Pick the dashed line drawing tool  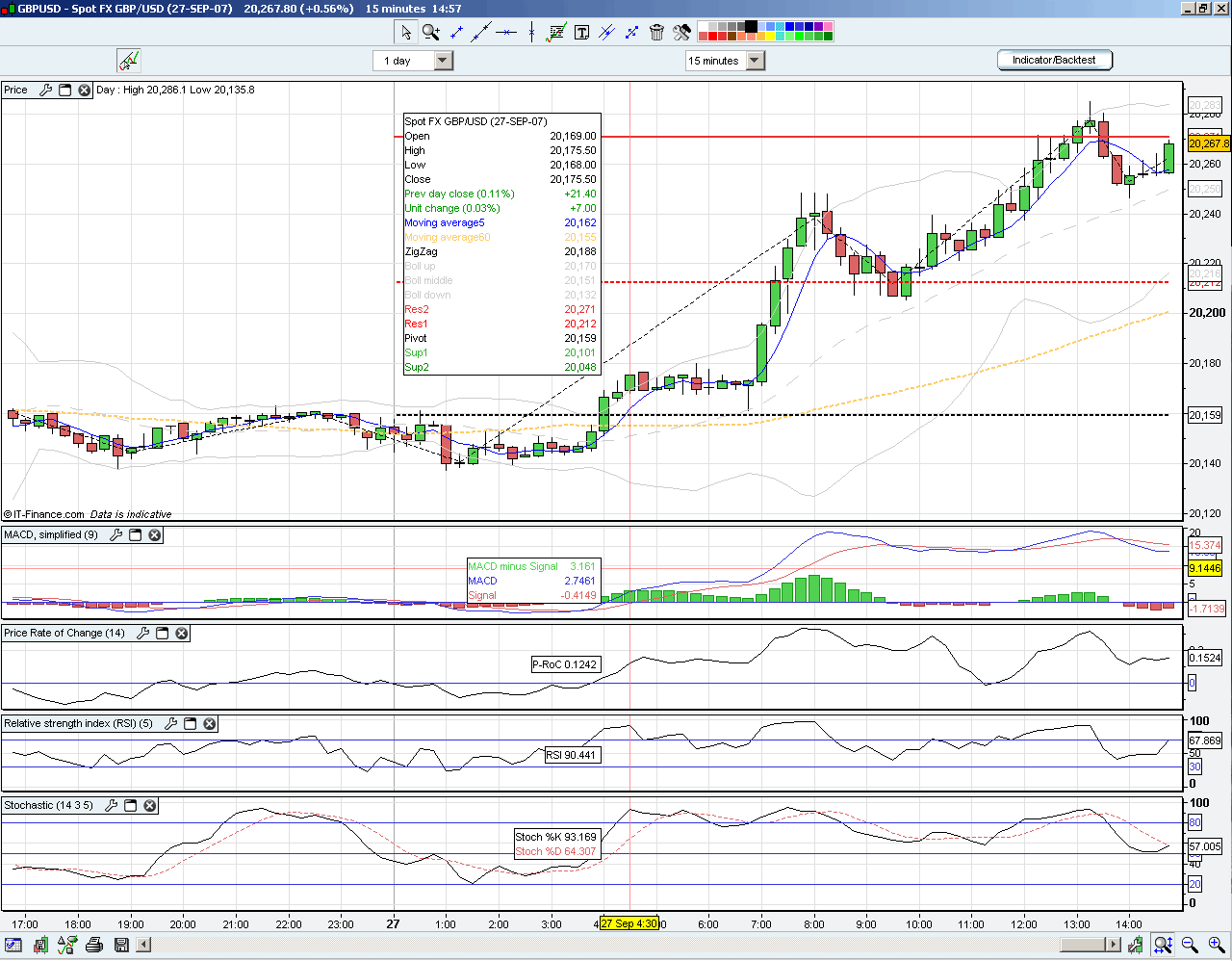[x=631, y=32]
